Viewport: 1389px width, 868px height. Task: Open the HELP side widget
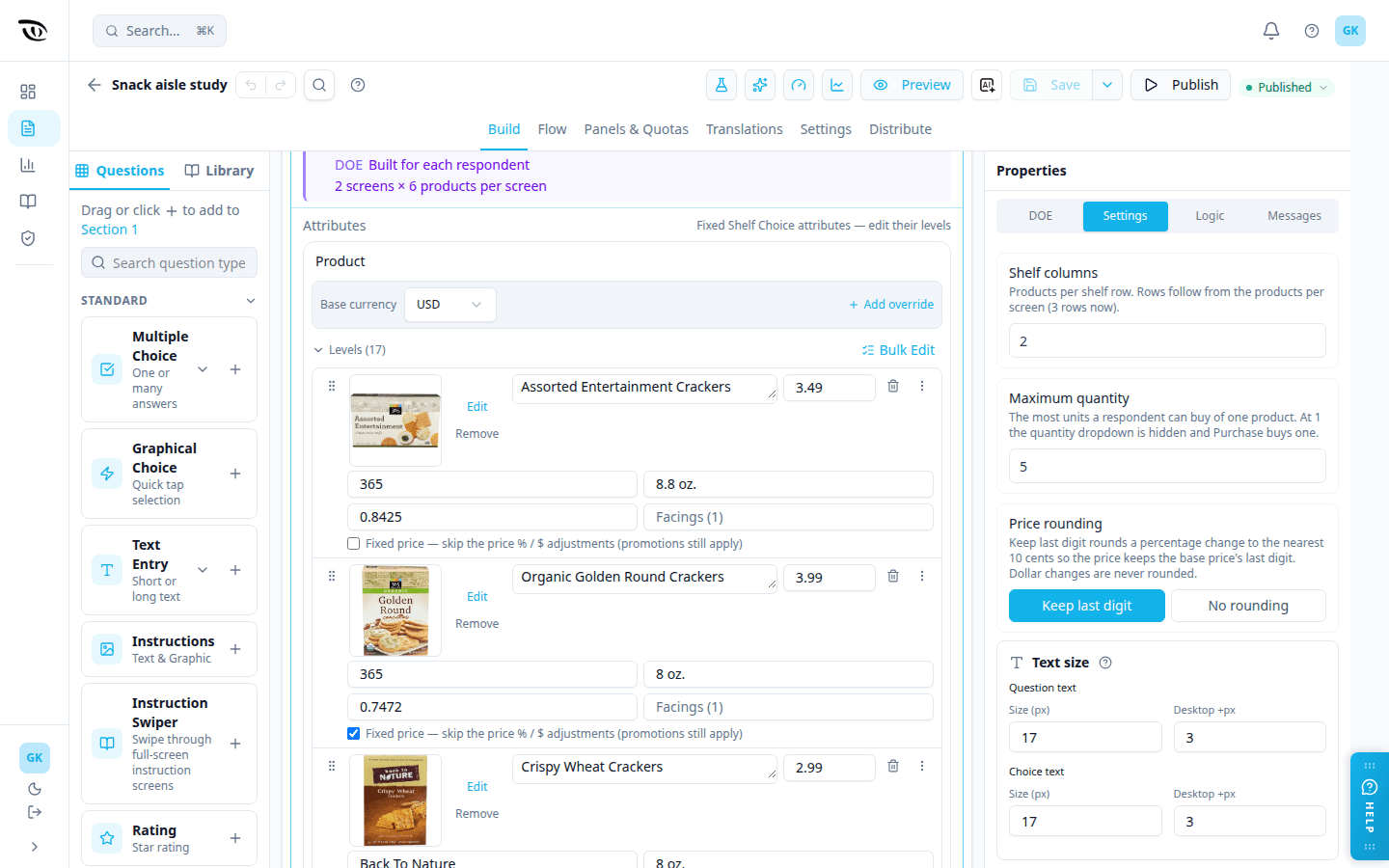coord(1370,805)
